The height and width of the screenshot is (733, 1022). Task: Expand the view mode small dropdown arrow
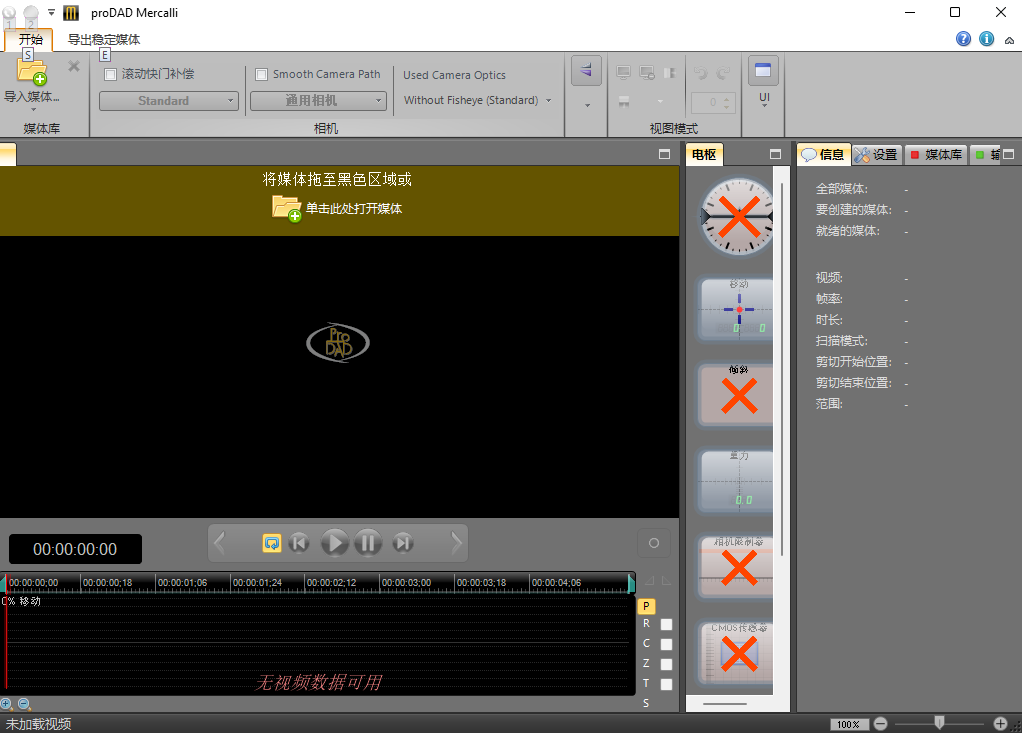tap(660, 102)
